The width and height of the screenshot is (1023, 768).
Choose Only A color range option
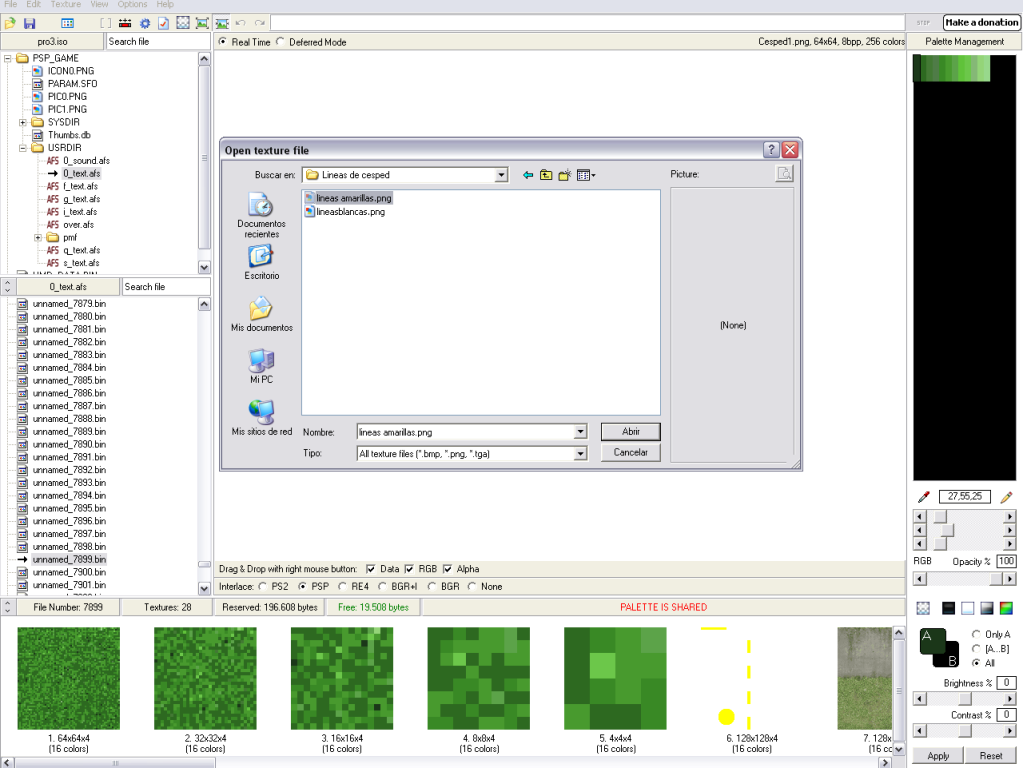coord(977,634)
